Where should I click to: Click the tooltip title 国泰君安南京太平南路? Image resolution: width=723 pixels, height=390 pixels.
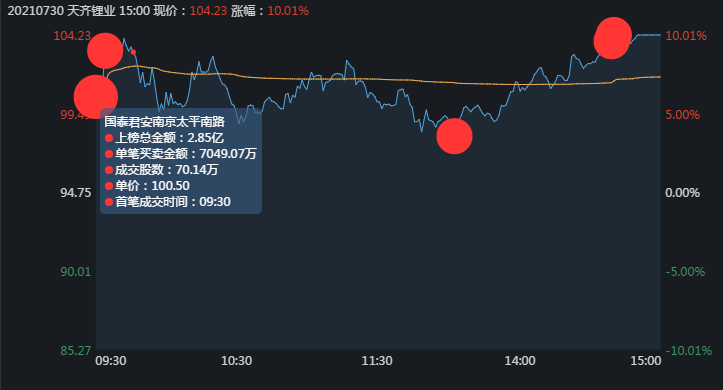[x=164, y=122]
